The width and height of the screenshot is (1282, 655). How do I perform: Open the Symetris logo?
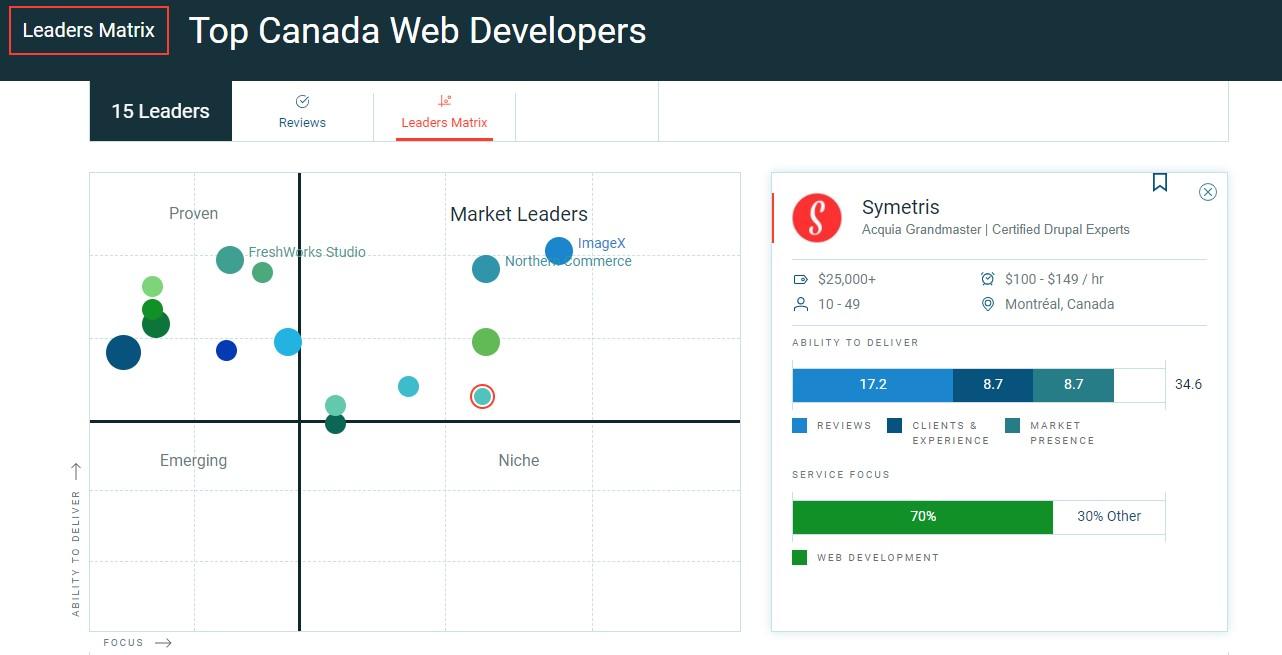[x=817, y=217]
